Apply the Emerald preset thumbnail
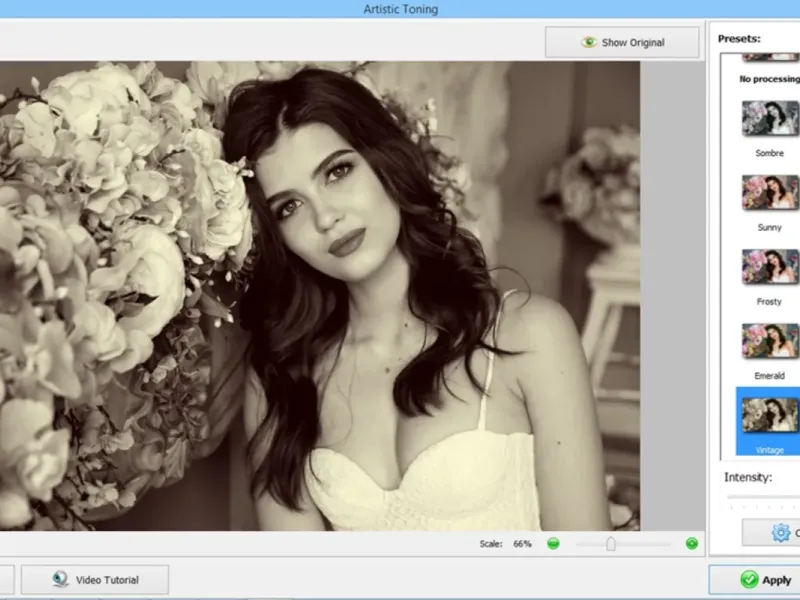The image size is (800, 600). (x=769, y=340)
